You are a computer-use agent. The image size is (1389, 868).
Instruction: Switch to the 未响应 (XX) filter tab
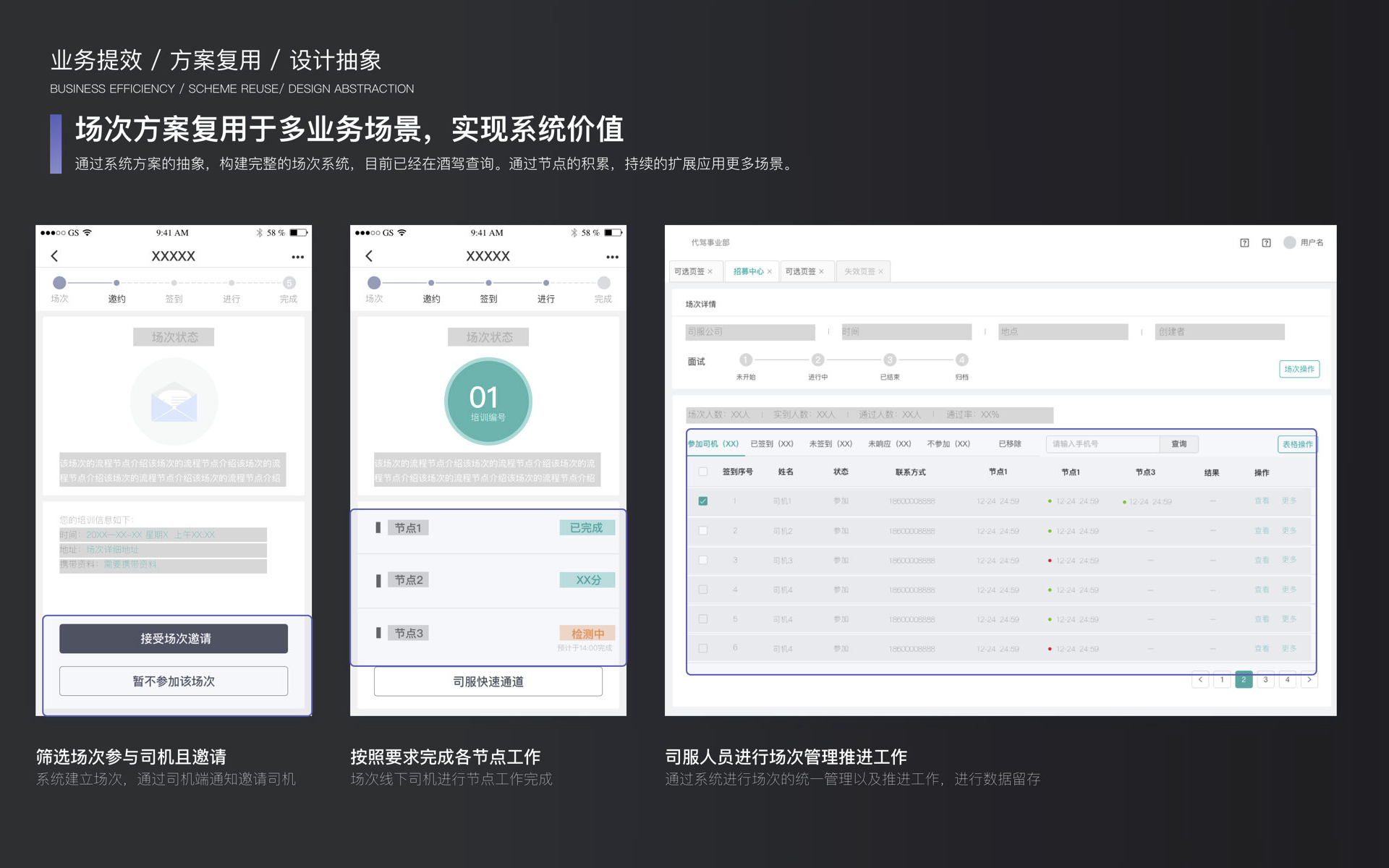pyautogui.click(x=889, y=444)
